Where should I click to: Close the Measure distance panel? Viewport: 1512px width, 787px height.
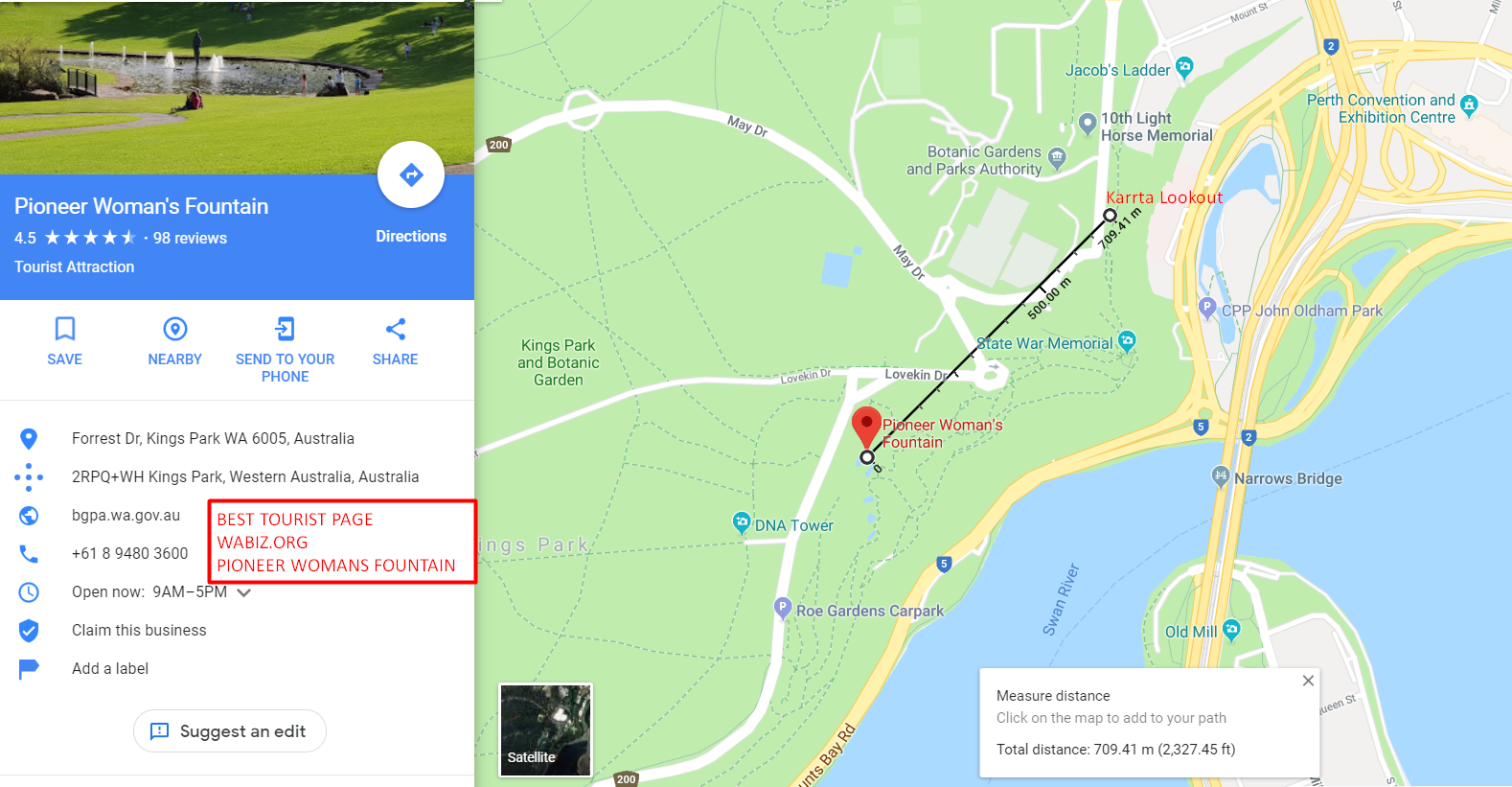point(1308,681)
